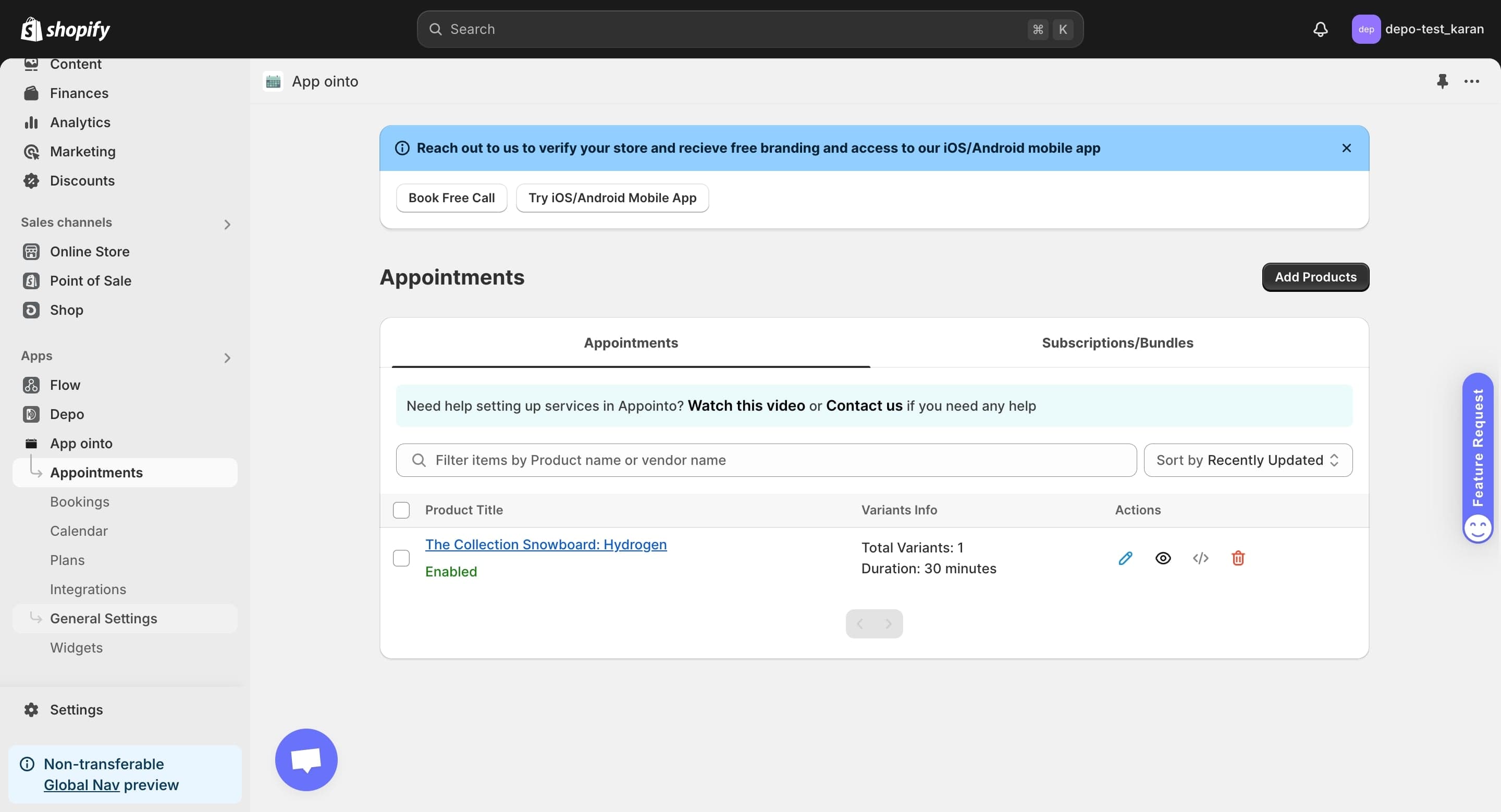Open Analytics from the sidebar

coord(80,122)
